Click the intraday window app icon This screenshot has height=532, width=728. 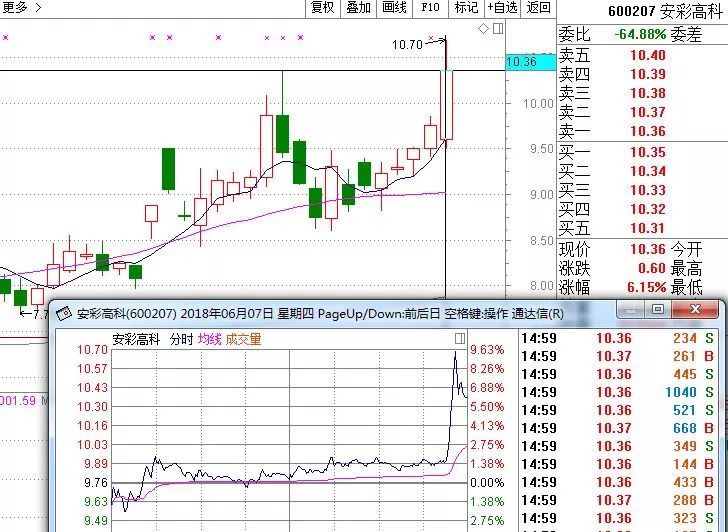[x=61, y=313]
